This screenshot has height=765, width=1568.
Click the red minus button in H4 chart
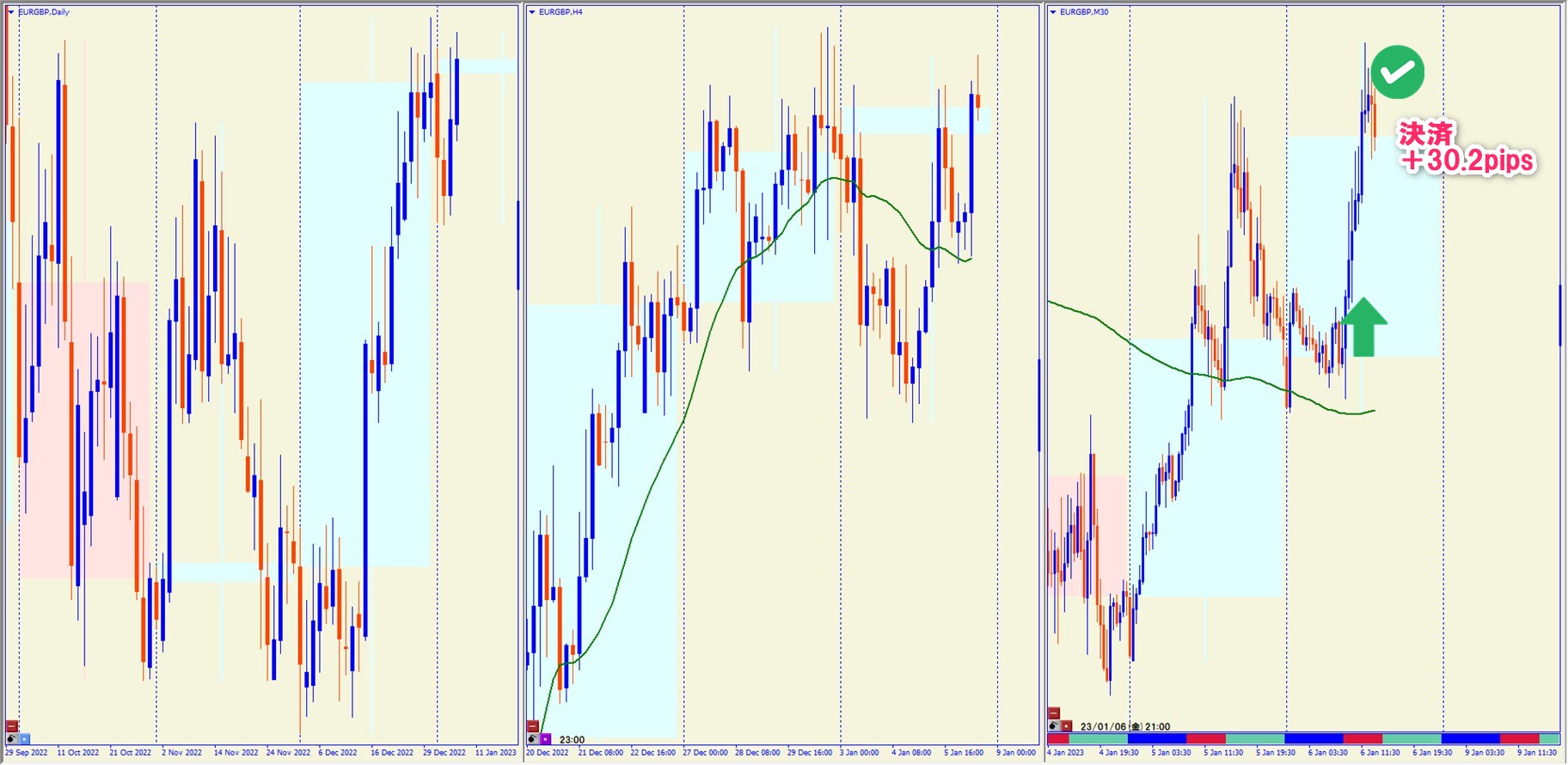[533, 726]
